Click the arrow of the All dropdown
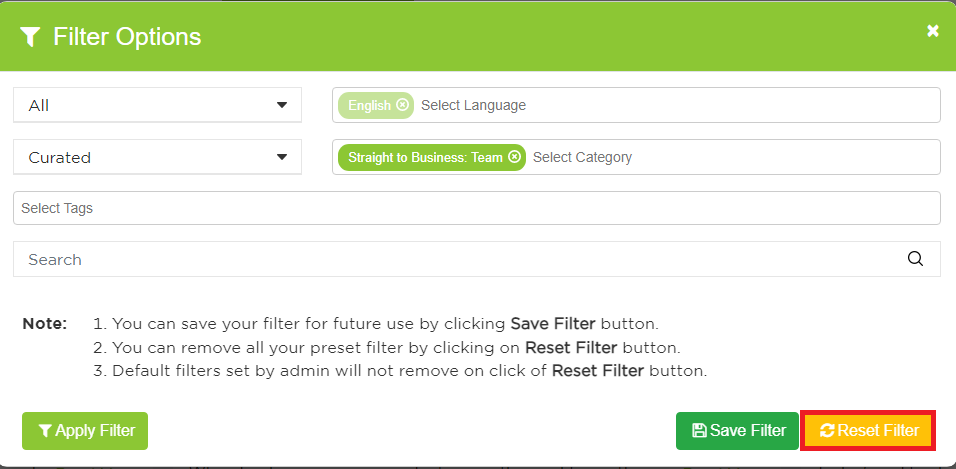The image size is (956, 469). pyautogui.click(x=281, y=105)
